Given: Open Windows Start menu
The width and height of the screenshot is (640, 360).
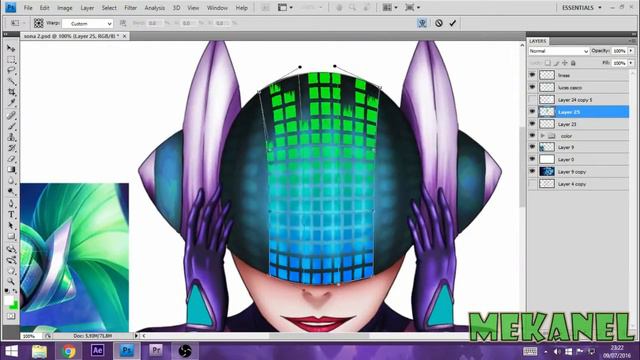Looking at the screenshot, I should 11,351.
